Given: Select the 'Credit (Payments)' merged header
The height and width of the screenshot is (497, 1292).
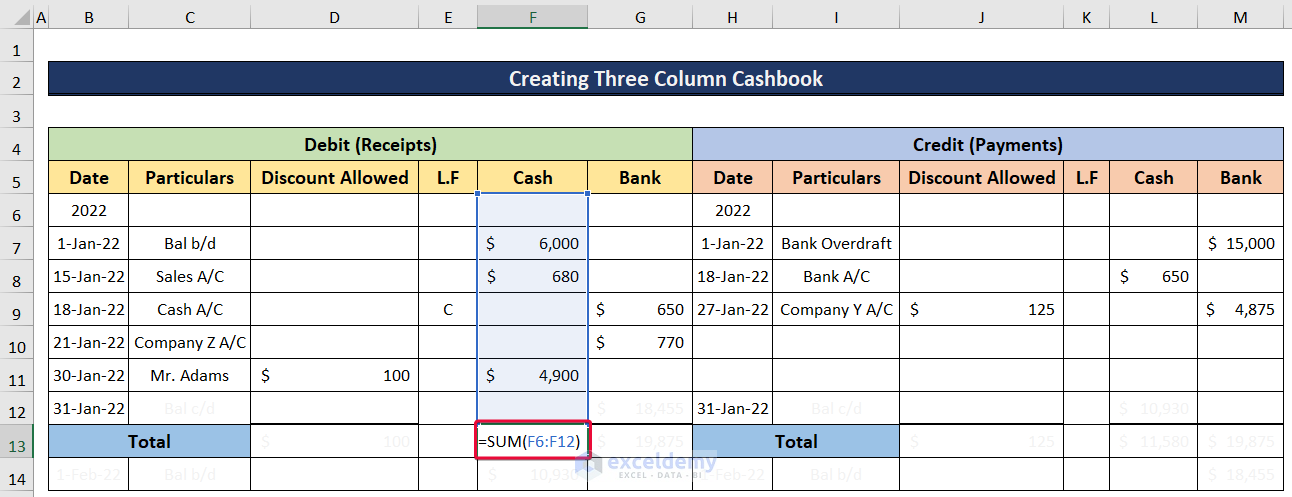Looking at the screenshot, I should coord(988,144).
